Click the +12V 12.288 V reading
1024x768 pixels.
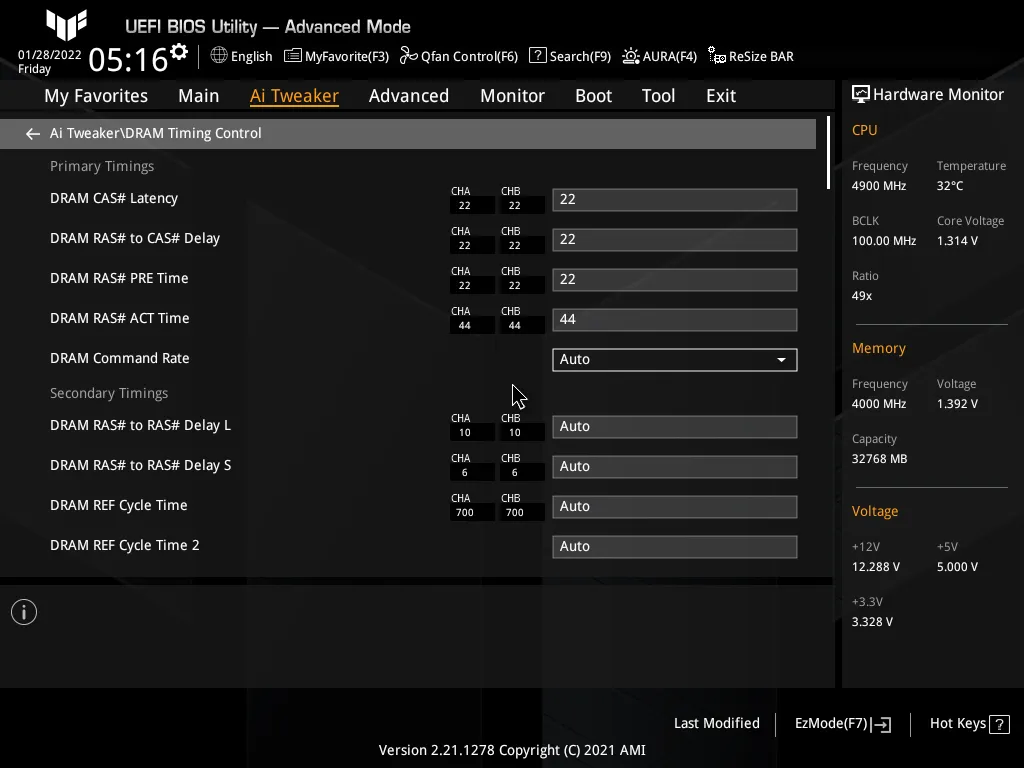pos(876,567)
